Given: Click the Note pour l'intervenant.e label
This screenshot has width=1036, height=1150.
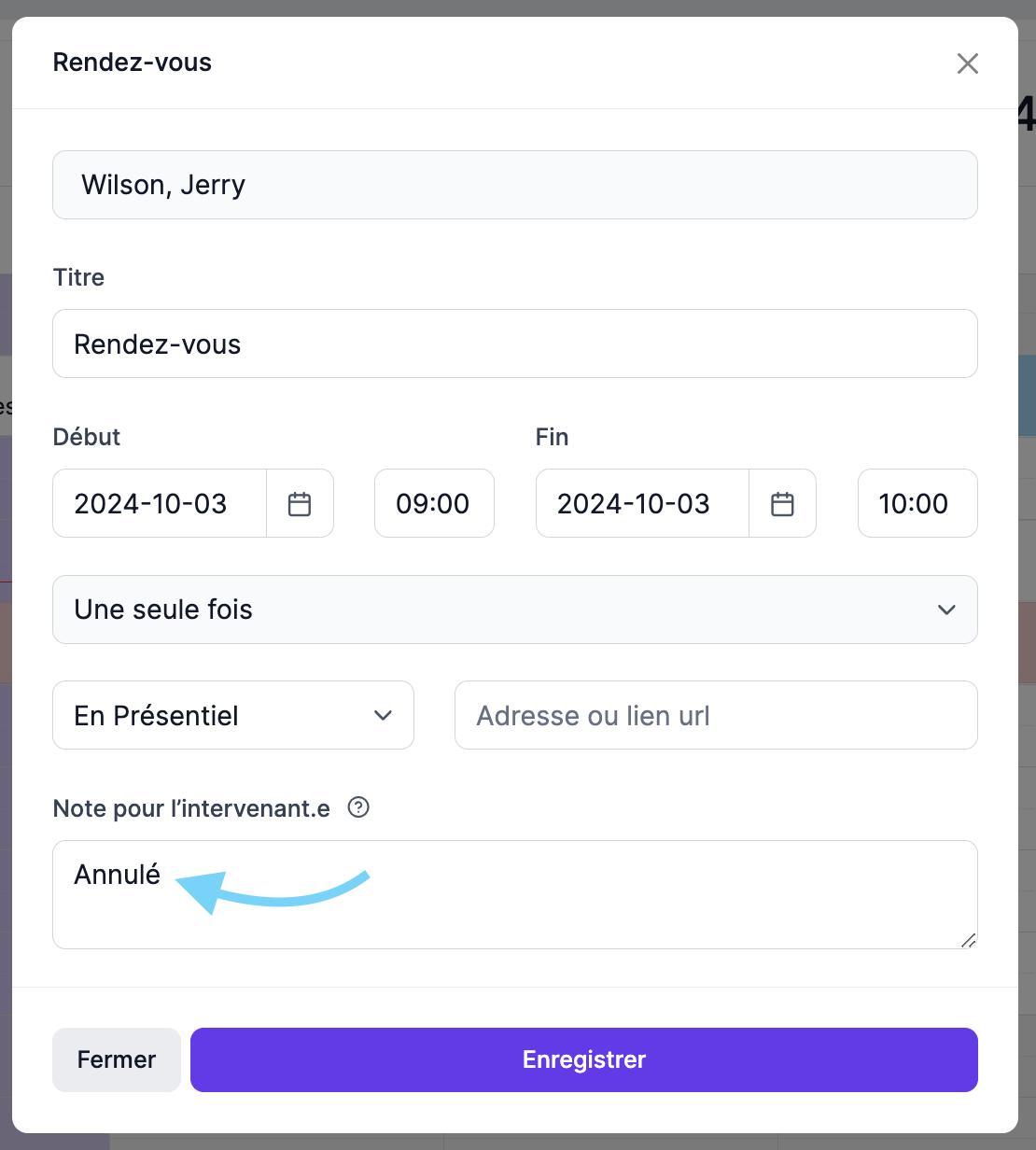Looking at the screenshot, I should [x=191, y=808].
